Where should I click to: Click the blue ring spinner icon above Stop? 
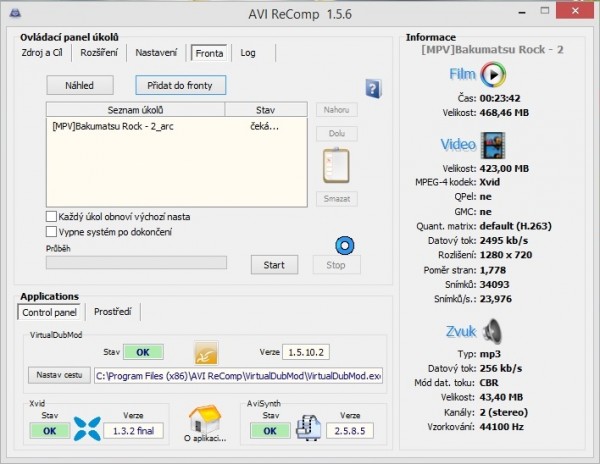point(345,245)
